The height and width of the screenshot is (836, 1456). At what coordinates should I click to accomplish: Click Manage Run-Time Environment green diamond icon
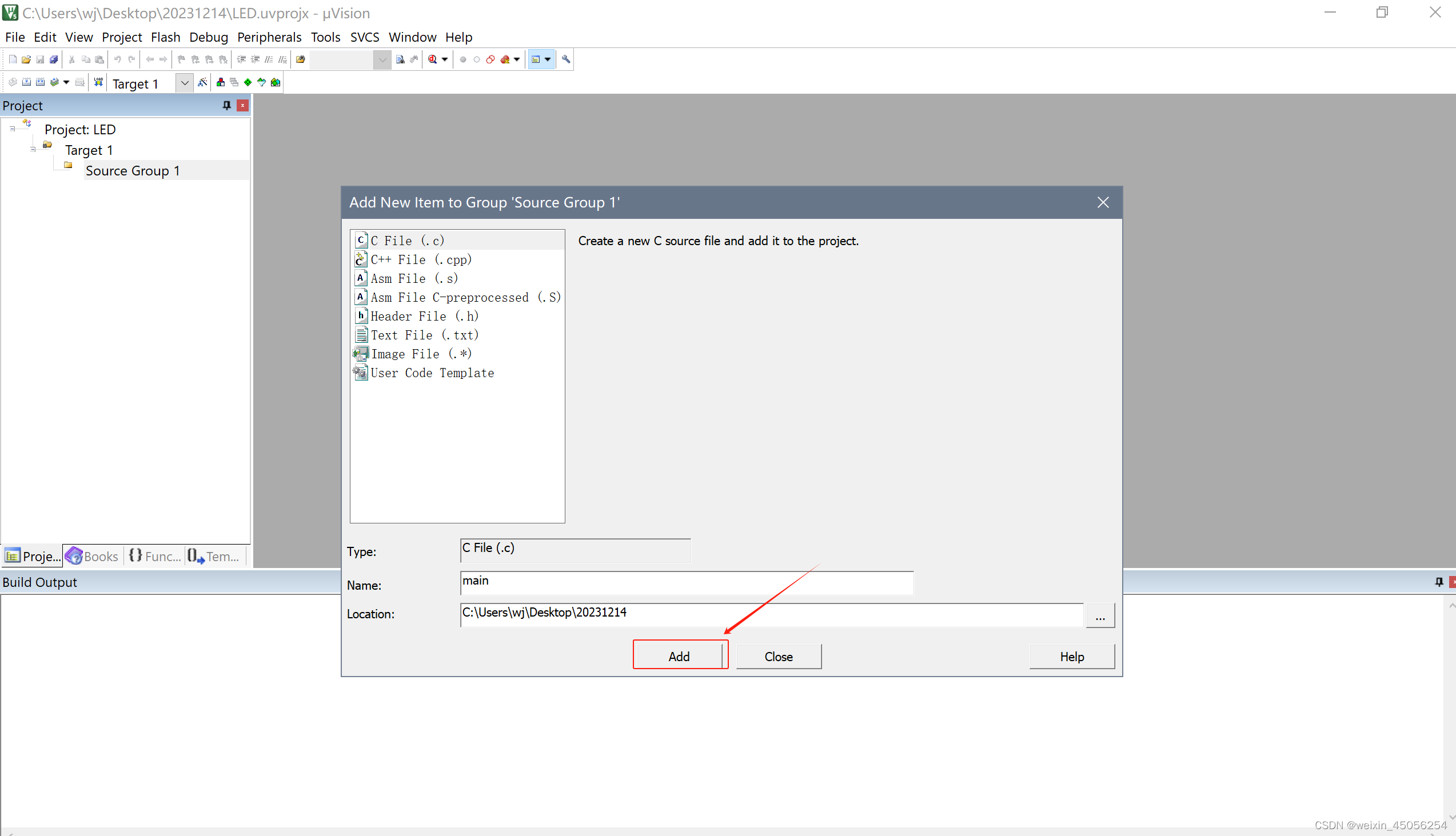(248, 83)
